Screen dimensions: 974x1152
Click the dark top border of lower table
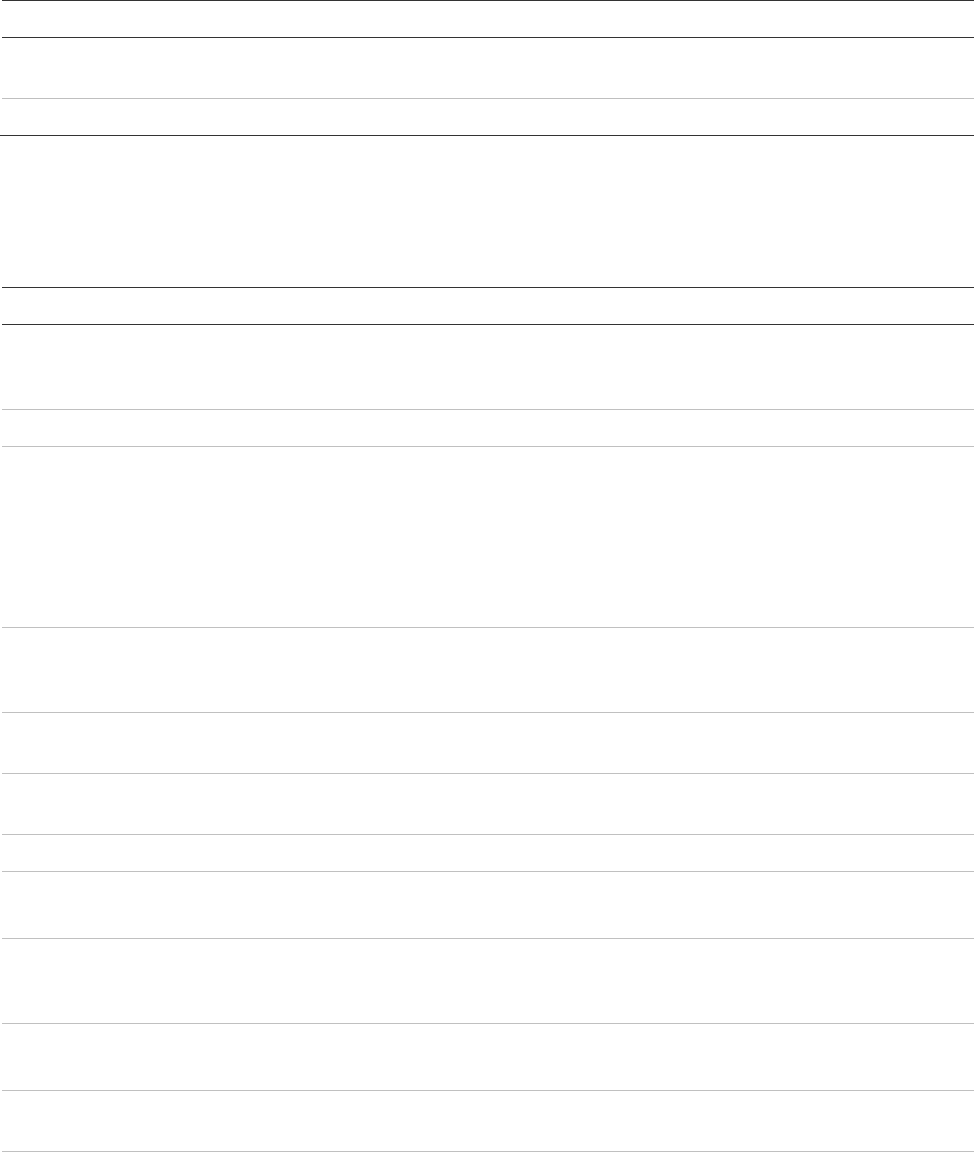[x=487, y=288]
